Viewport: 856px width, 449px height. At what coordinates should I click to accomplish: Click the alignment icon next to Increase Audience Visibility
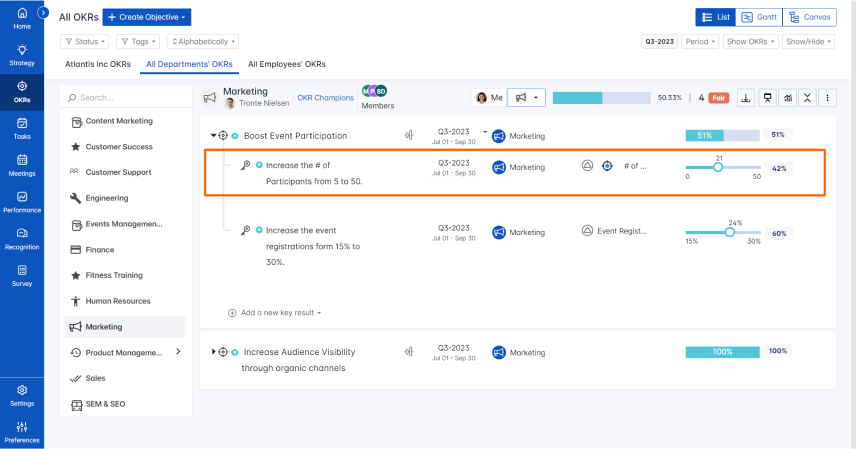pyautogui.click(x=409, y=352)
